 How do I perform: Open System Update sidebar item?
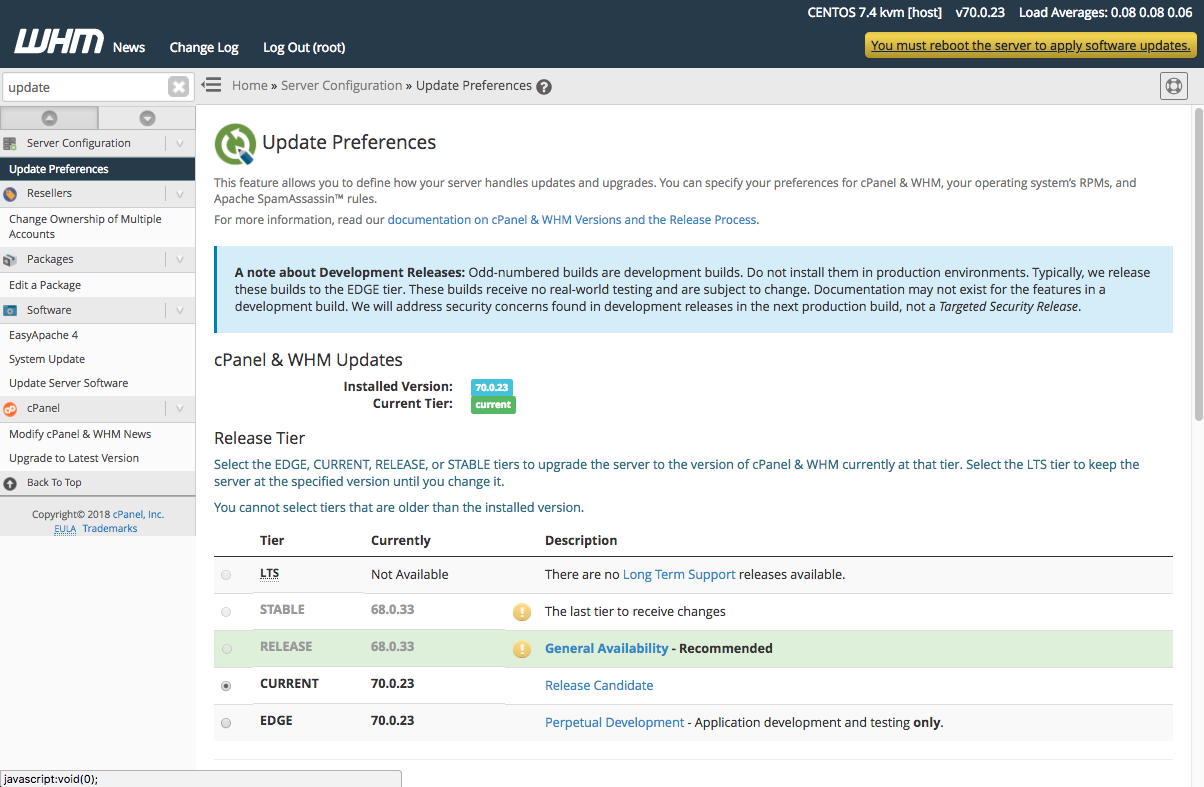click(47, 359)
